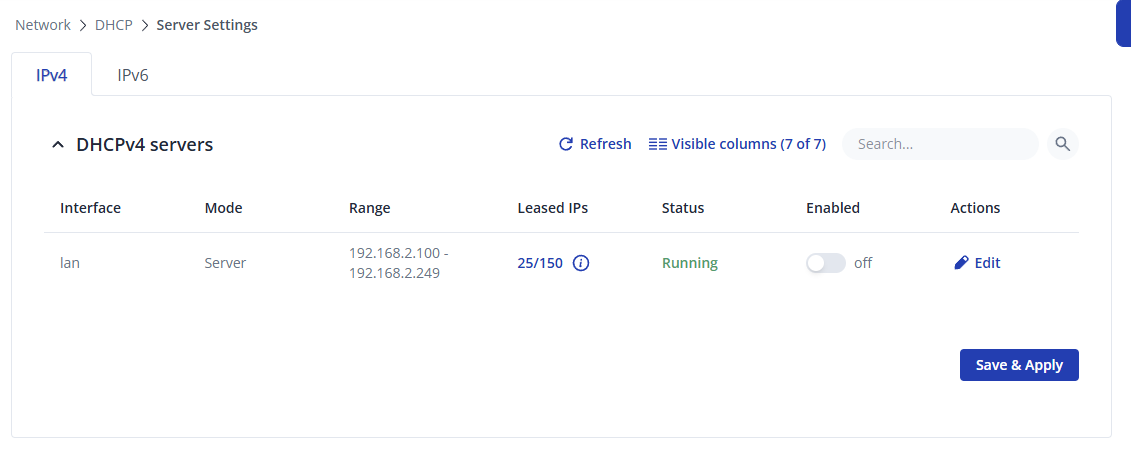1131x461 pixels.
Task: Toggle the lan DHCP server Enabled switch
Action: pos(825,263)
